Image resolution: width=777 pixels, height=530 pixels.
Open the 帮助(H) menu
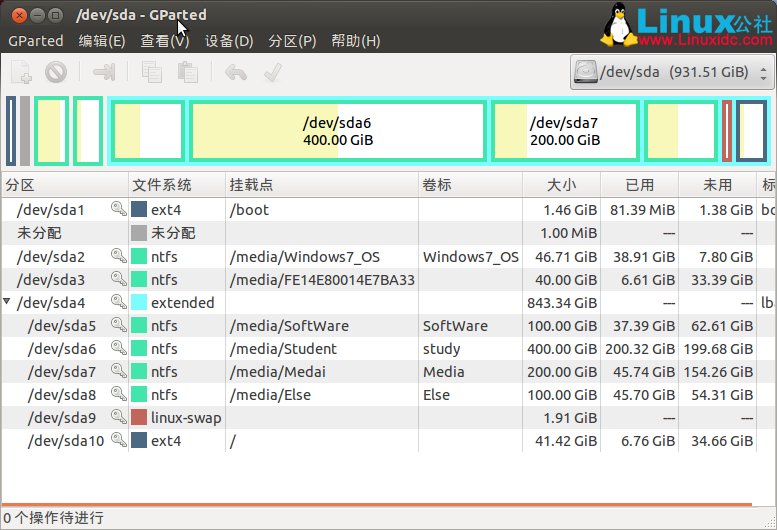[x=356, y=41]
